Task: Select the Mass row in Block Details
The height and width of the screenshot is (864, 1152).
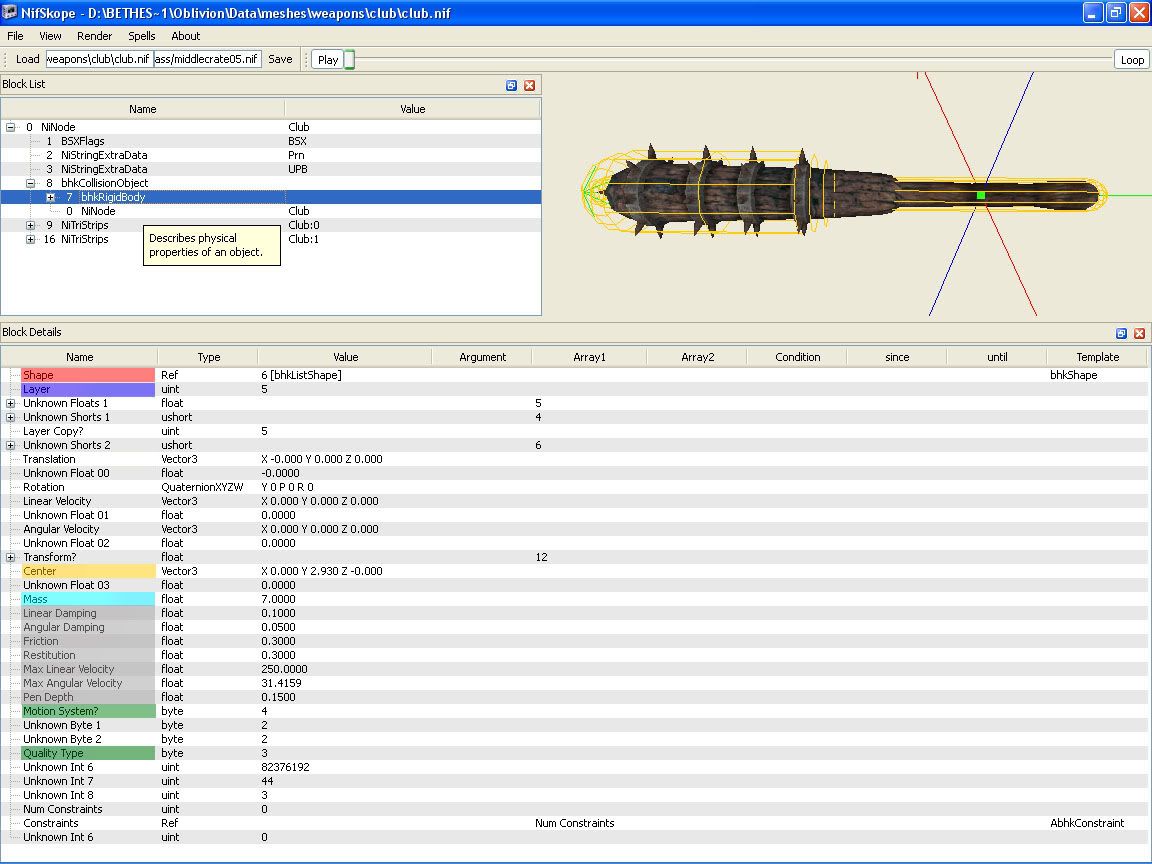Action: point(36,599)
